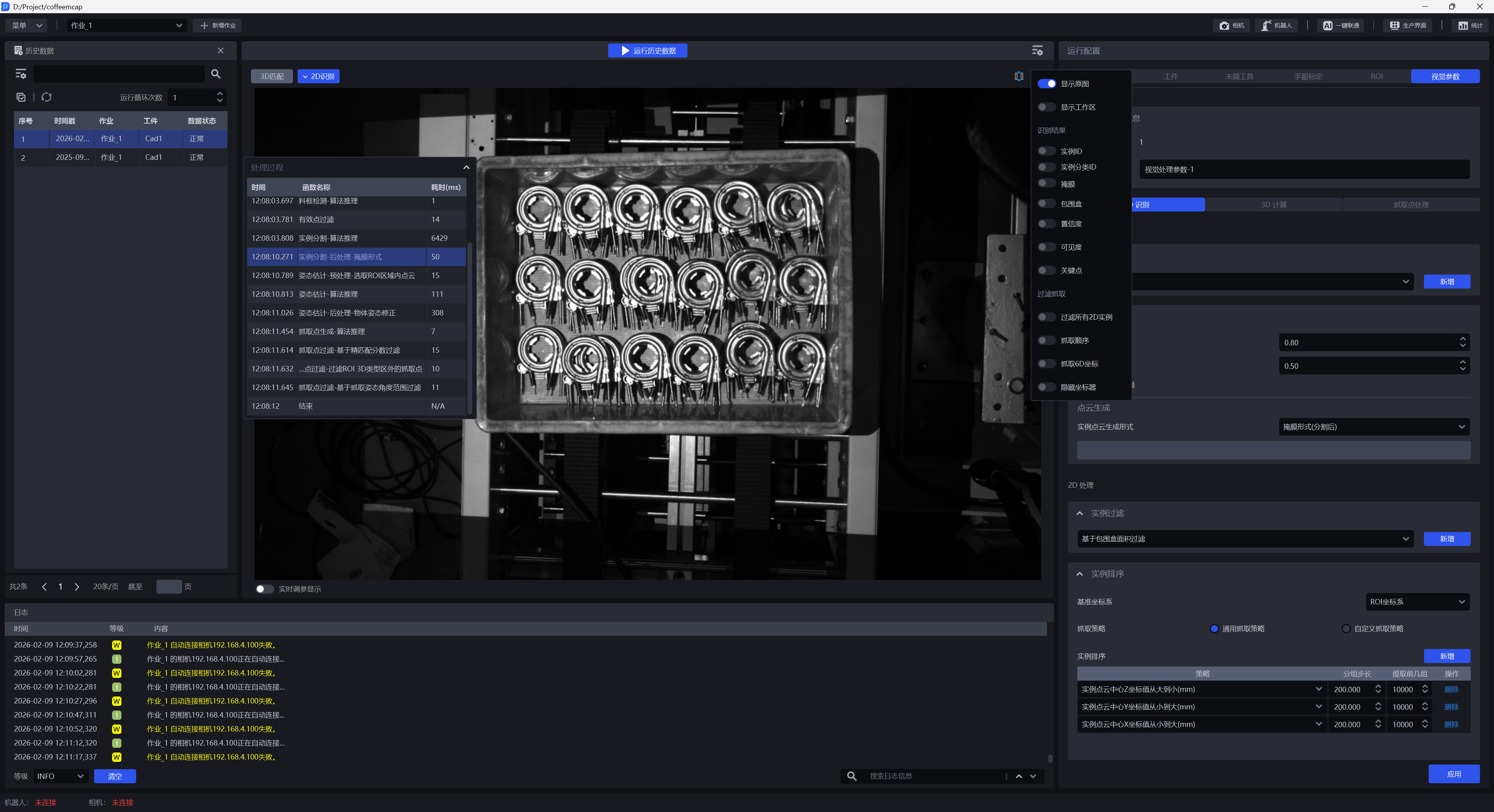Screen dimensions: 1494x812
Task: Toggle off the 显示原图 switch
Action: point(1046,84)
